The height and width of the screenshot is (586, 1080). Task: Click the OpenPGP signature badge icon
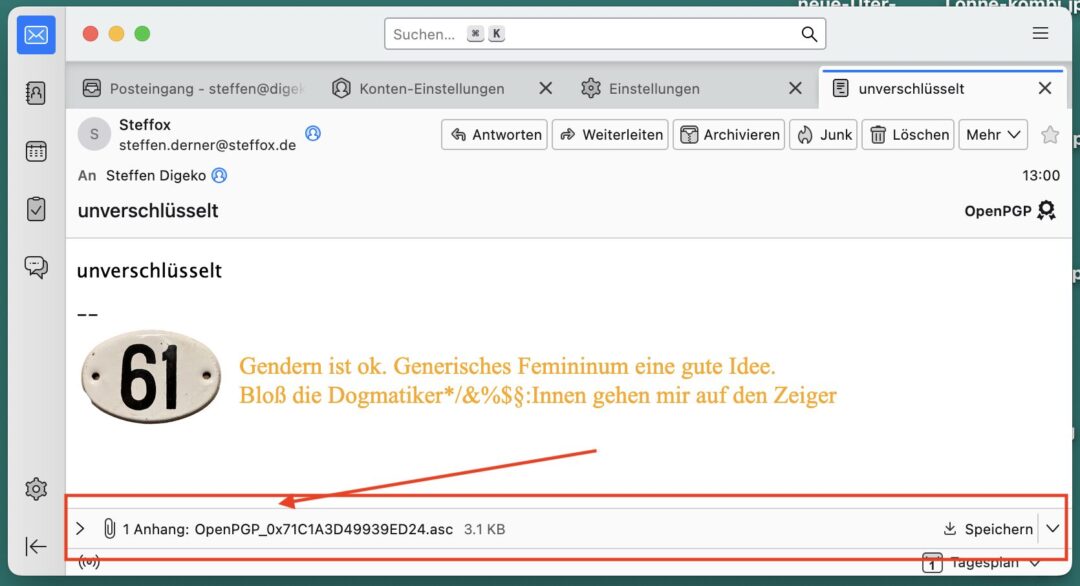point(1046,211)
